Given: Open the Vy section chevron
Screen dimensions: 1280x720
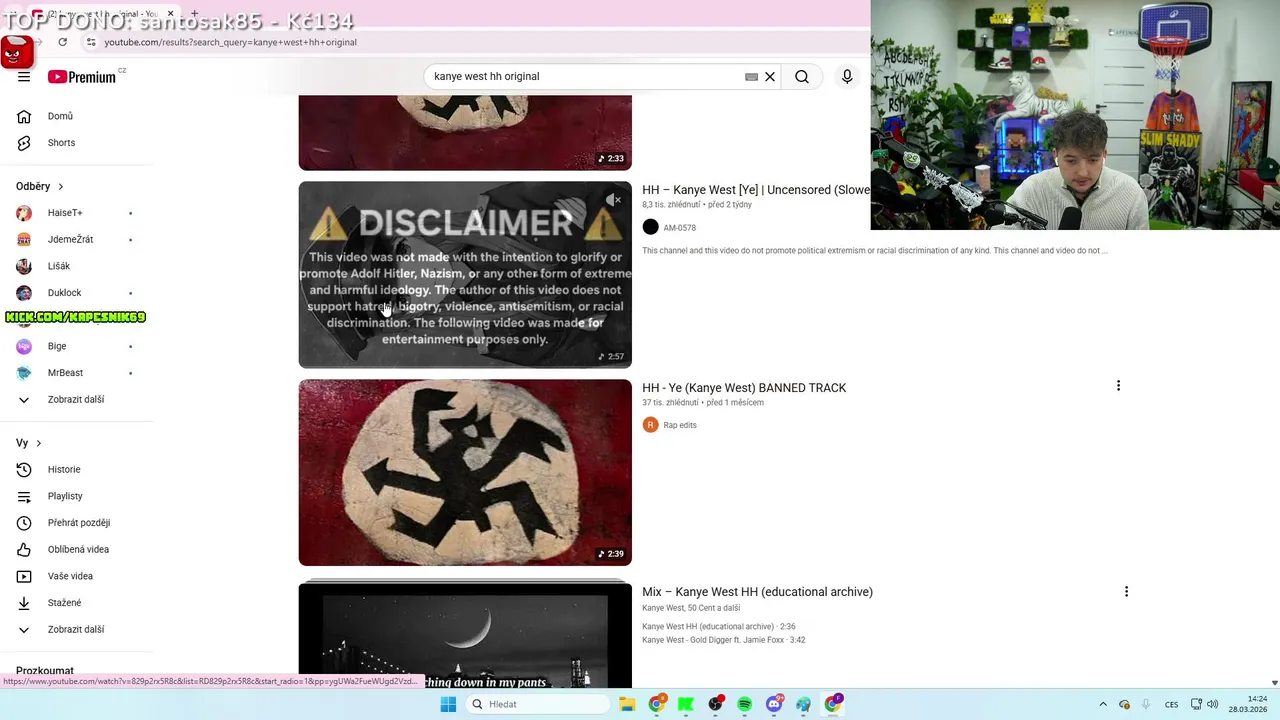Looking at the screenshot, I should [39, 443].
